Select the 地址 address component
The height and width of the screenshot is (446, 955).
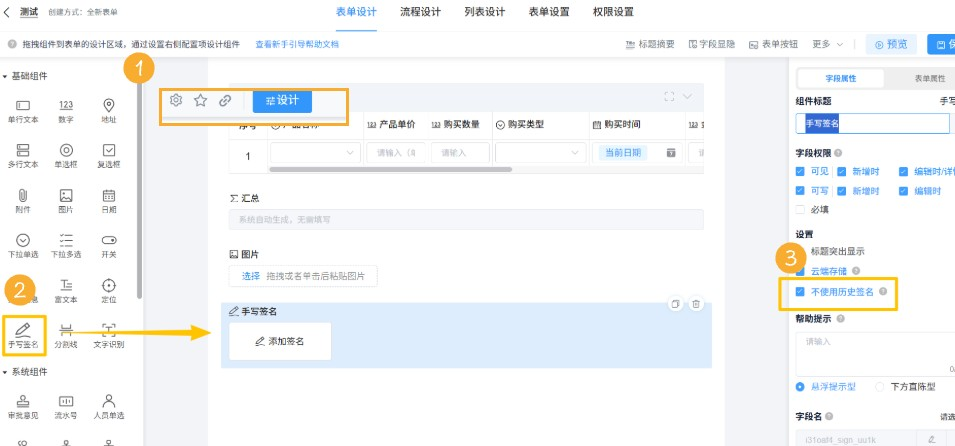(108, 110)
